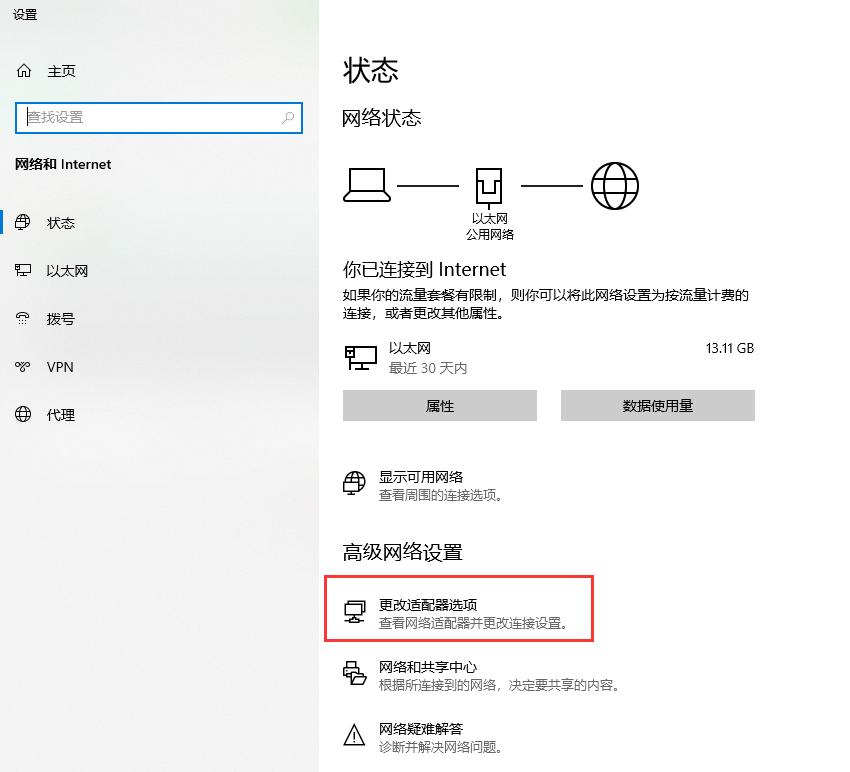The height and width of the screenshot is (772, 850).
Task: Click the 属性 button
Action: coord(440,406)
